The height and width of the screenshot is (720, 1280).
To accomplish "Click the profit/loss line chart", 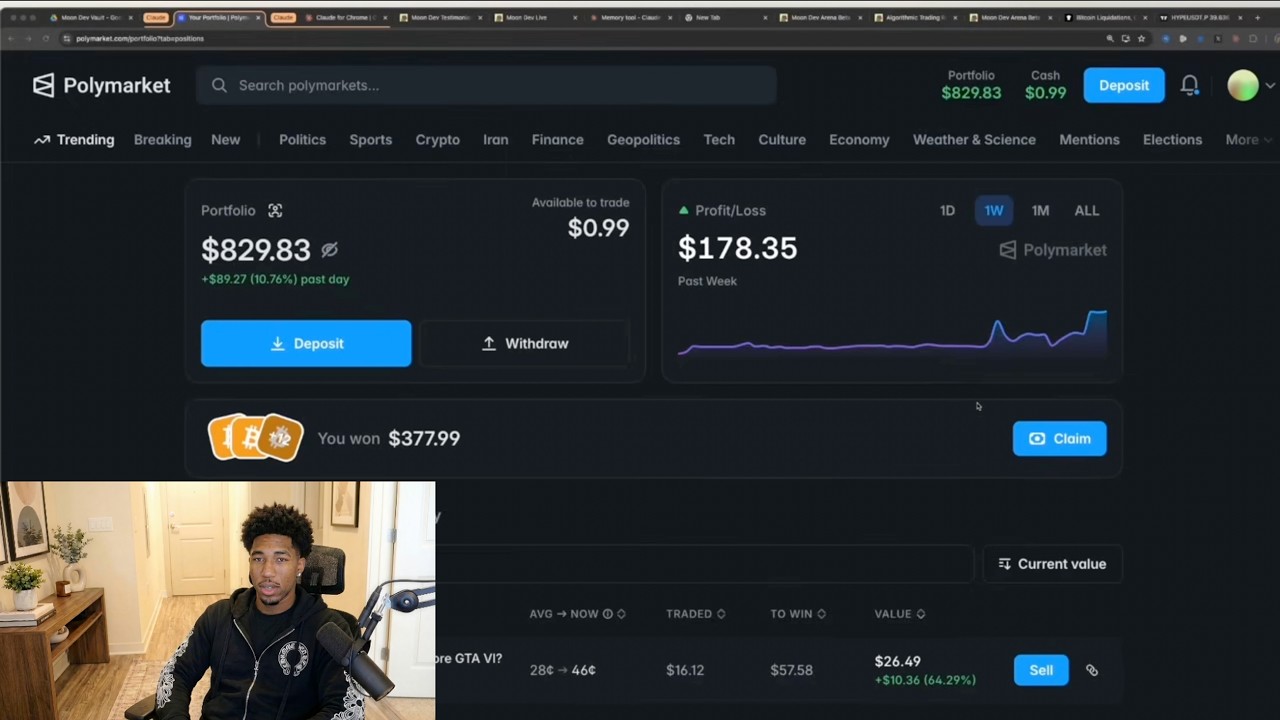I will coord(892,335).
